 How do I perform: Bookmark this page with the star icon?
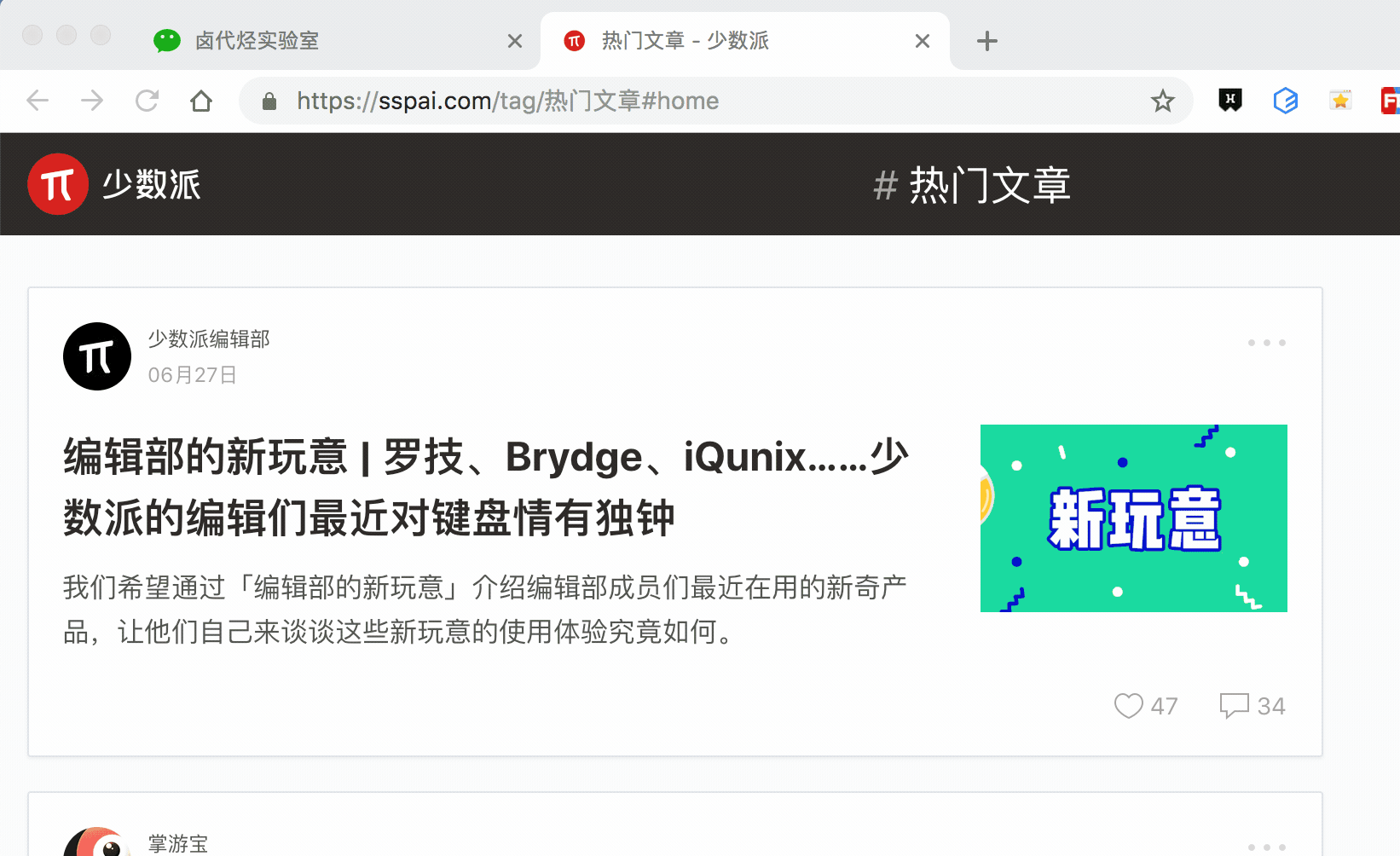click(1163, 101)
